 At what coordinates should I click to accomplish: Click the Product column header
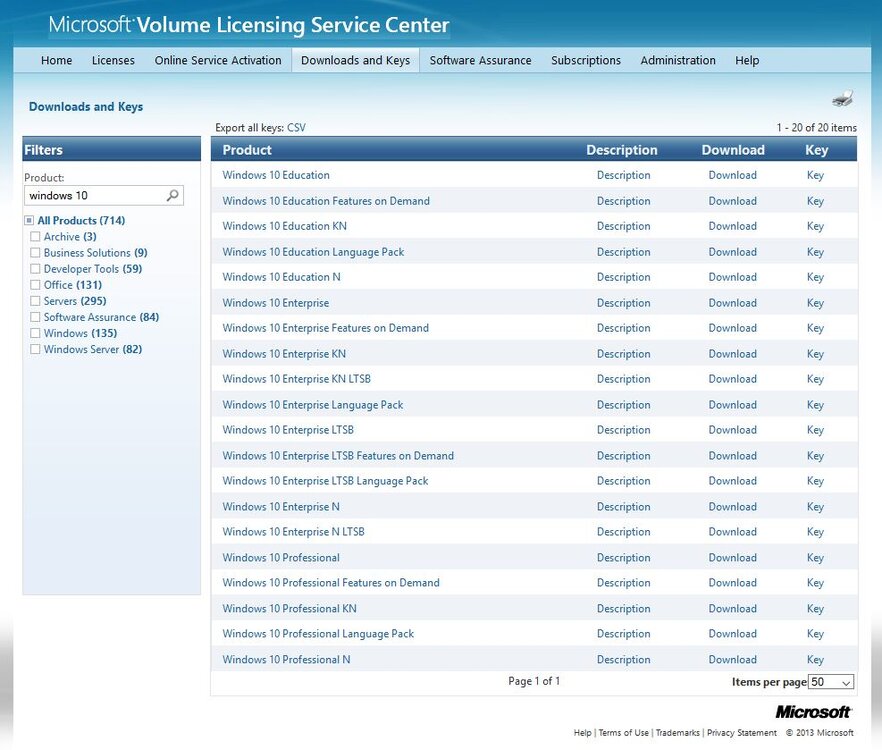click(x=247, y=150)
